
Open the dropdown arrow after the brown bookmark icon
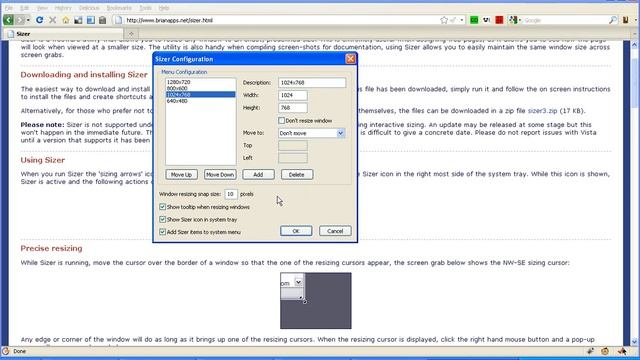tap(635, 20)
